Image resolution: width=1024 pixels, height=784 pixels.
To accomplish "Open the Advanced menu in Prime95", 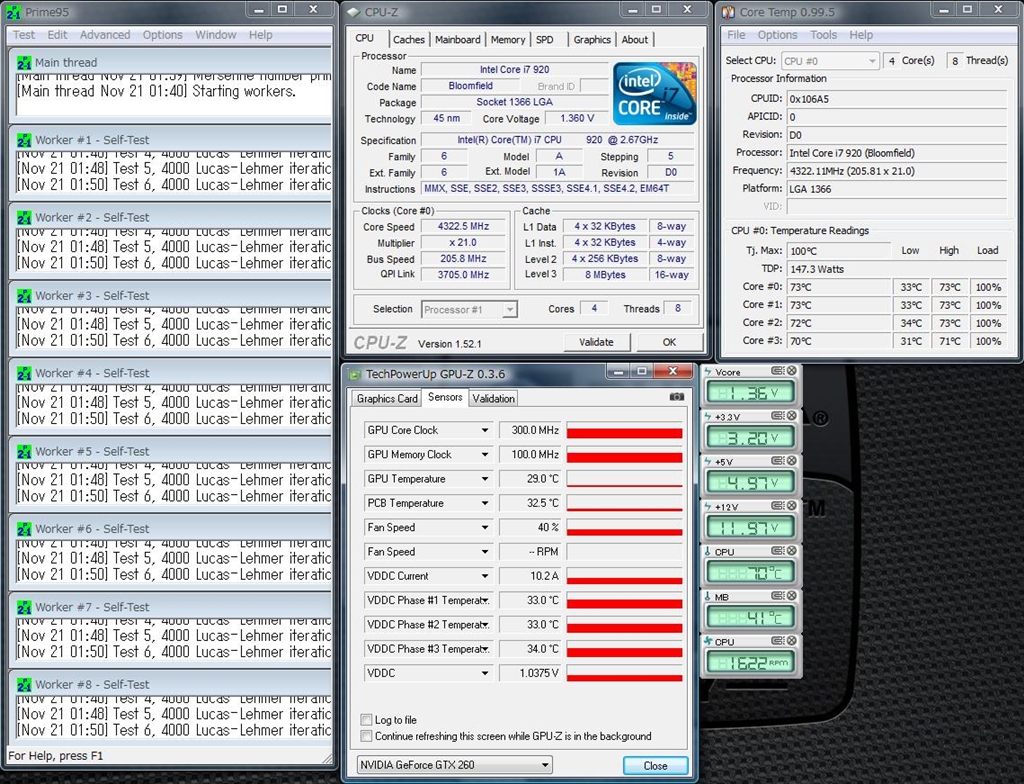I will pyautogui.click(x=105, y=35).
